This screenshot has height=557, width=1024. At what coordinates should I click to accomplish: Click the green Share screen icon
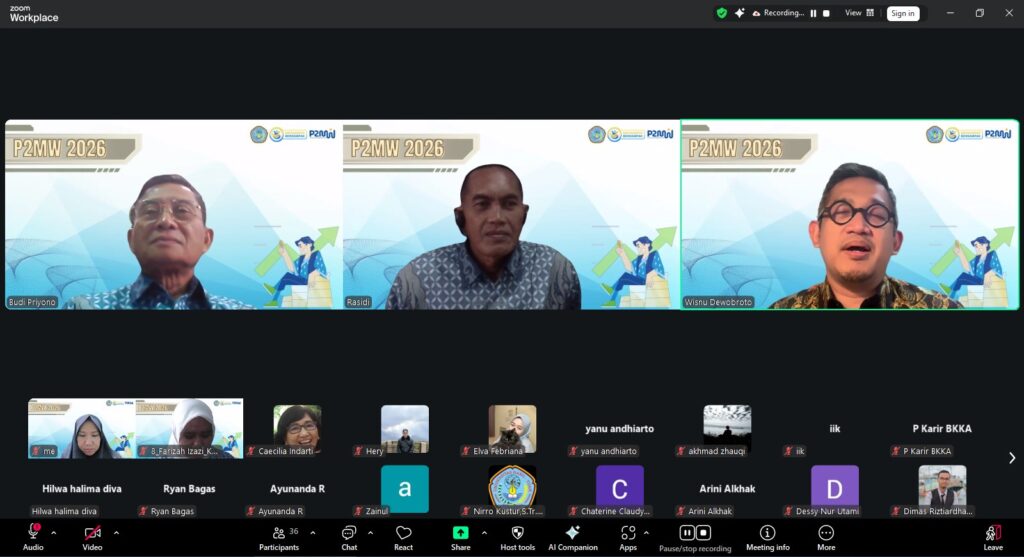[460, 533]
